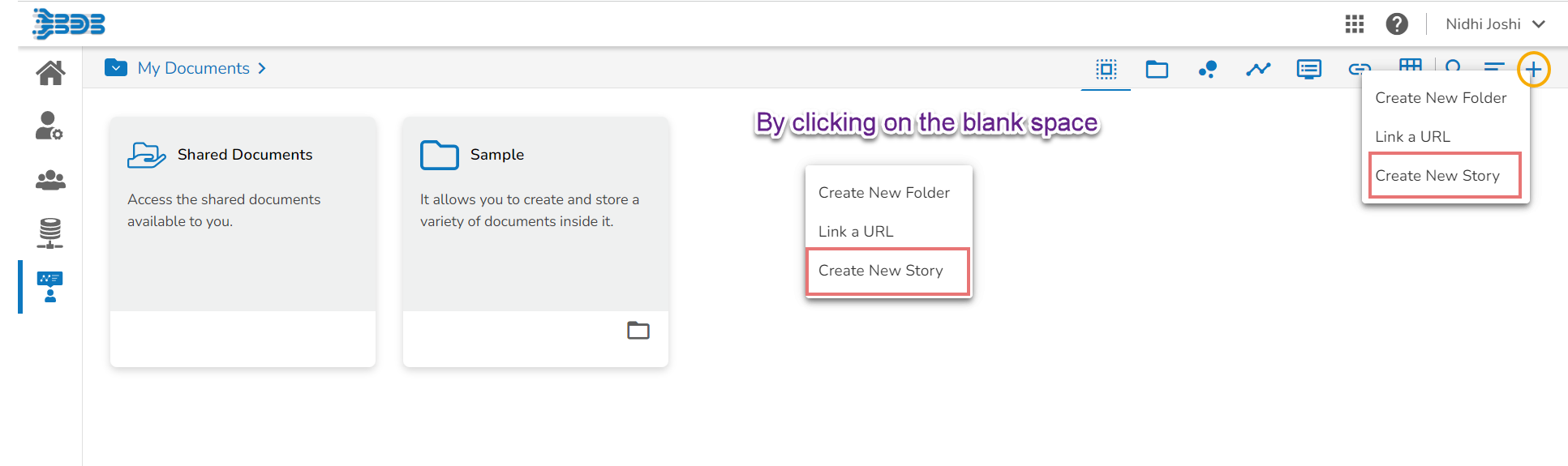Open the help question mark icon
This screenshot has height=466, width=1568.
pos(1397,24)
